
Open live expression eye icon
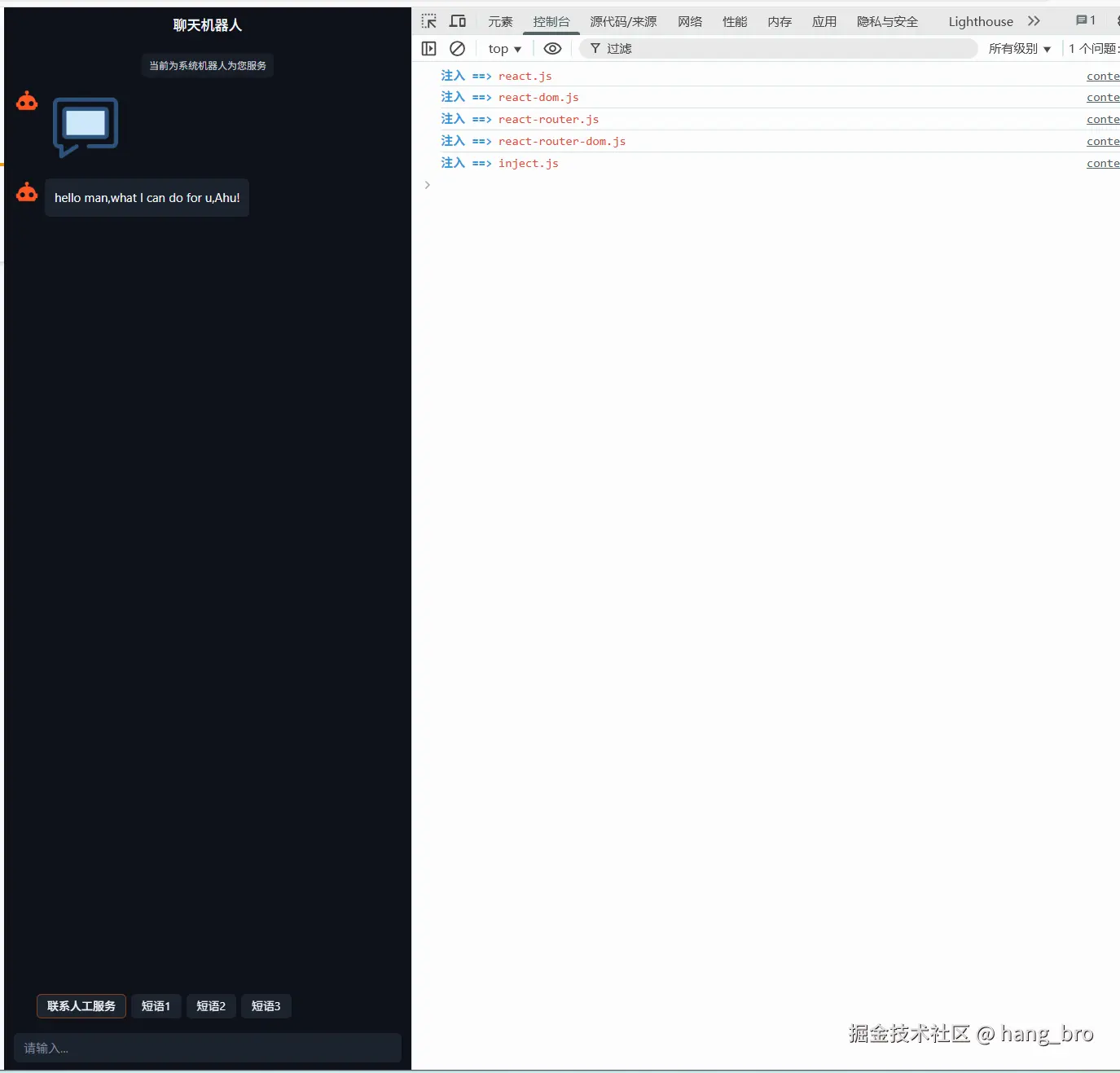click(552, 49)
